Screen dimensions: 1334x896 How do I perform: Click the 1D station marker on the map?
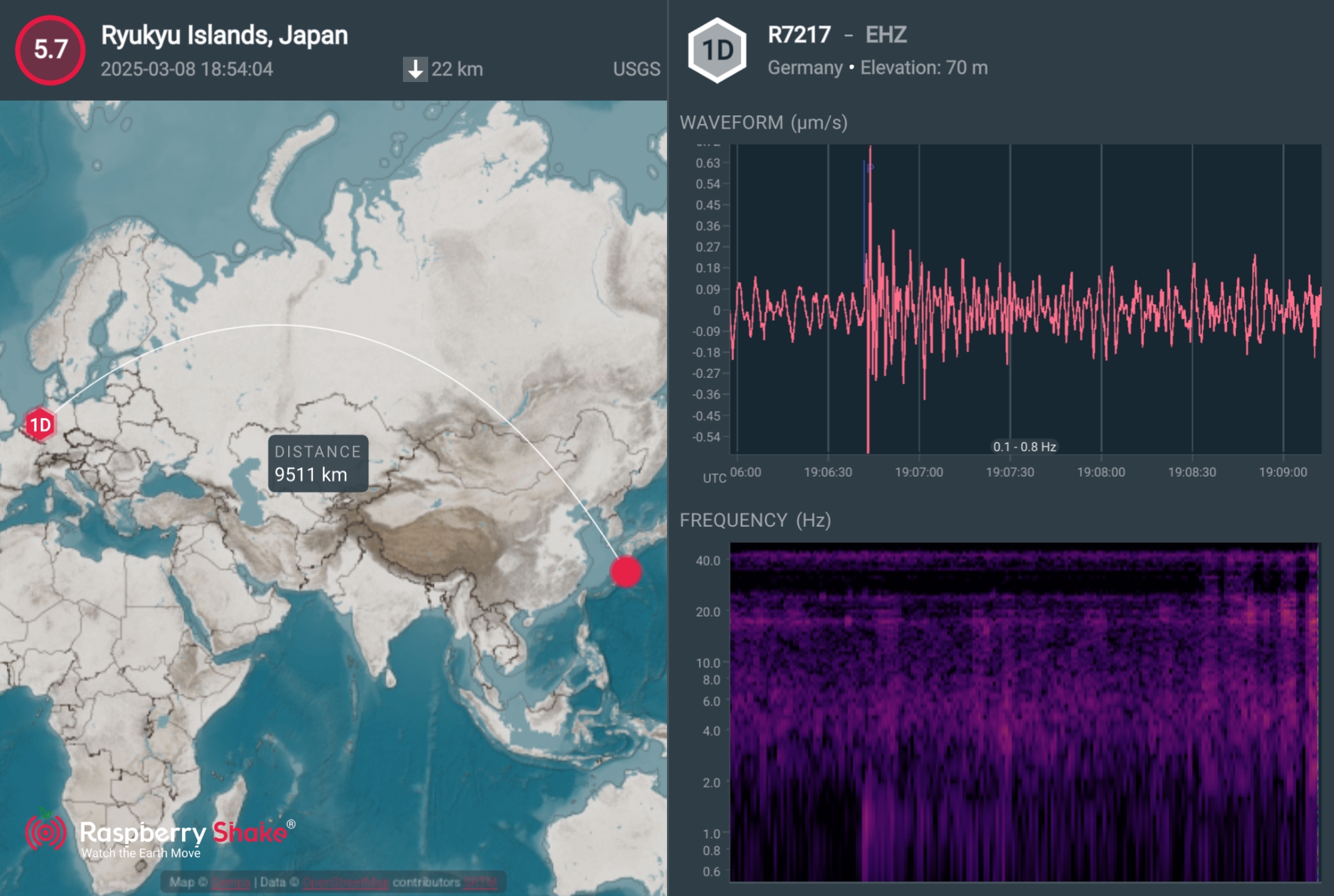[40, 425]
